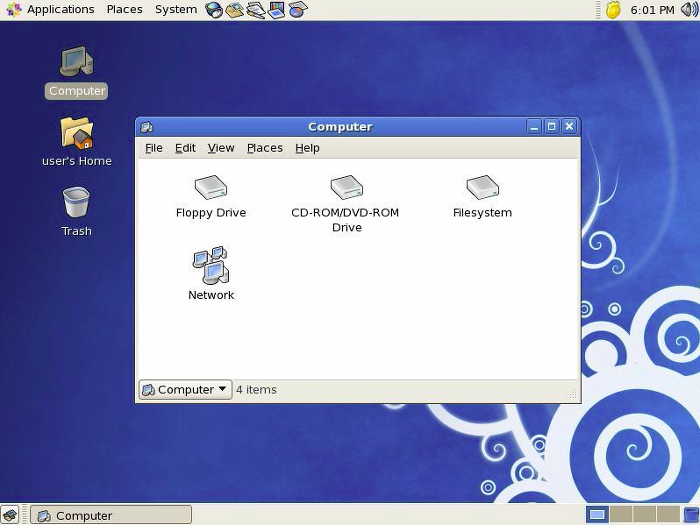Open the Edit menu
The image size is (700, 525).
[x=185, y=148]
